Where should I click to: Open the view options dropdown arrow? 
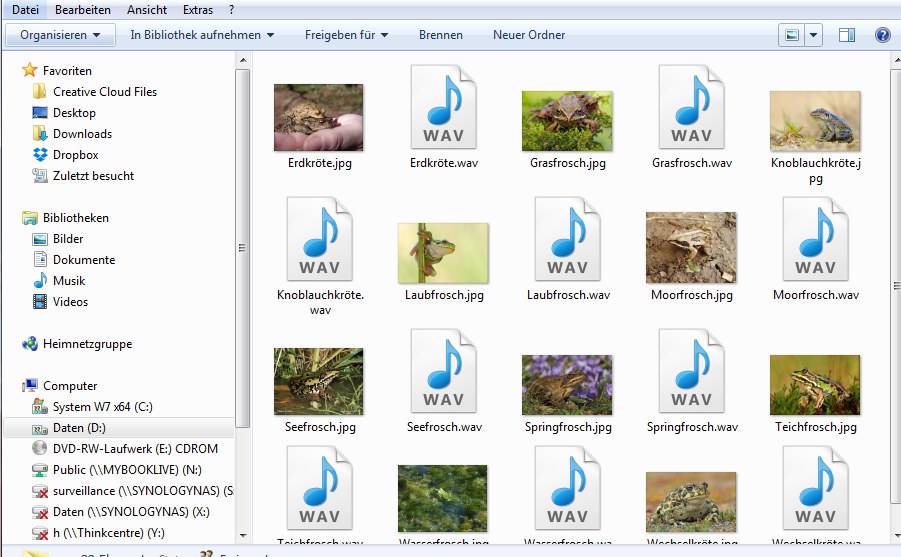813,35
